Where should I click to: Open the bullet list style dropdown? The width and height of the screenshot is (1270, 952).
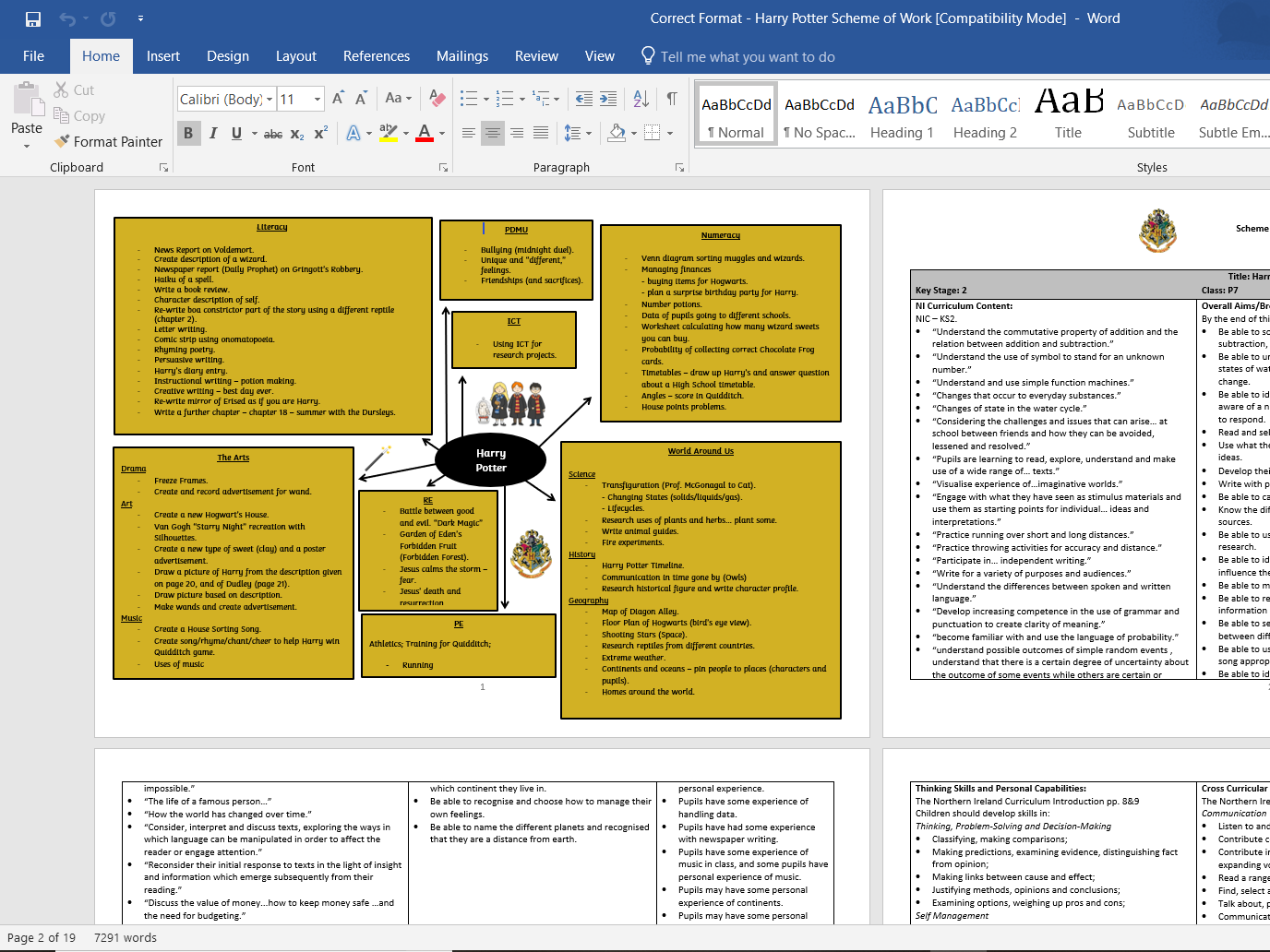coord(486,99)
